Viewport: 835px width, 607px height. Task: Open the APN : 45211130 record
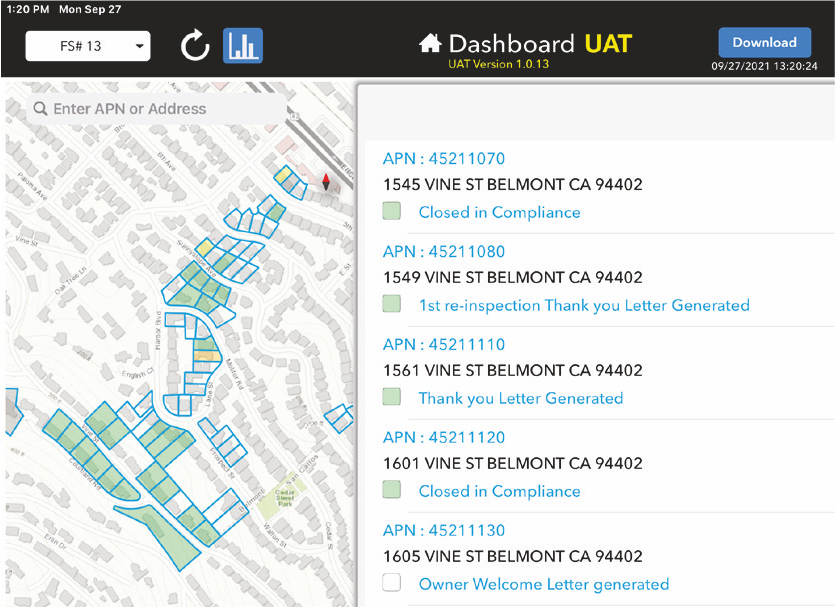pos(444,531)
